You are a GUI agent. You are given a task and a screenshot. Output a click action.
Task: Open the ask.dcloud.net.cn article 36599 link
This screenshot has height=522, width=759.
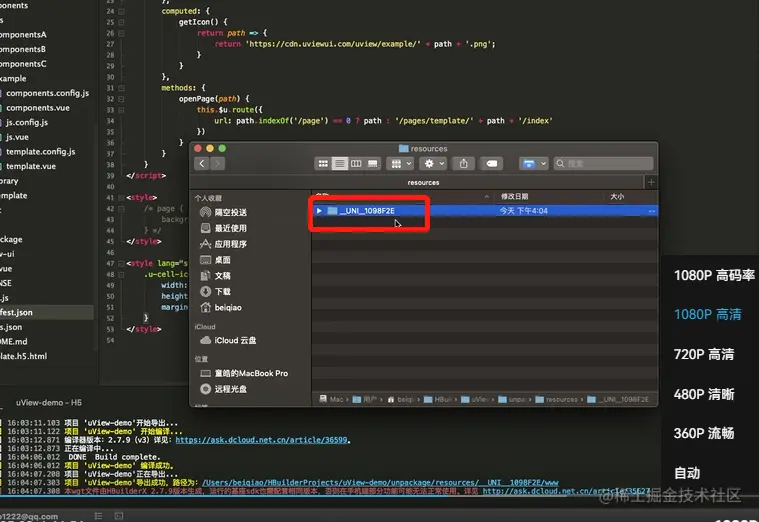261,440
